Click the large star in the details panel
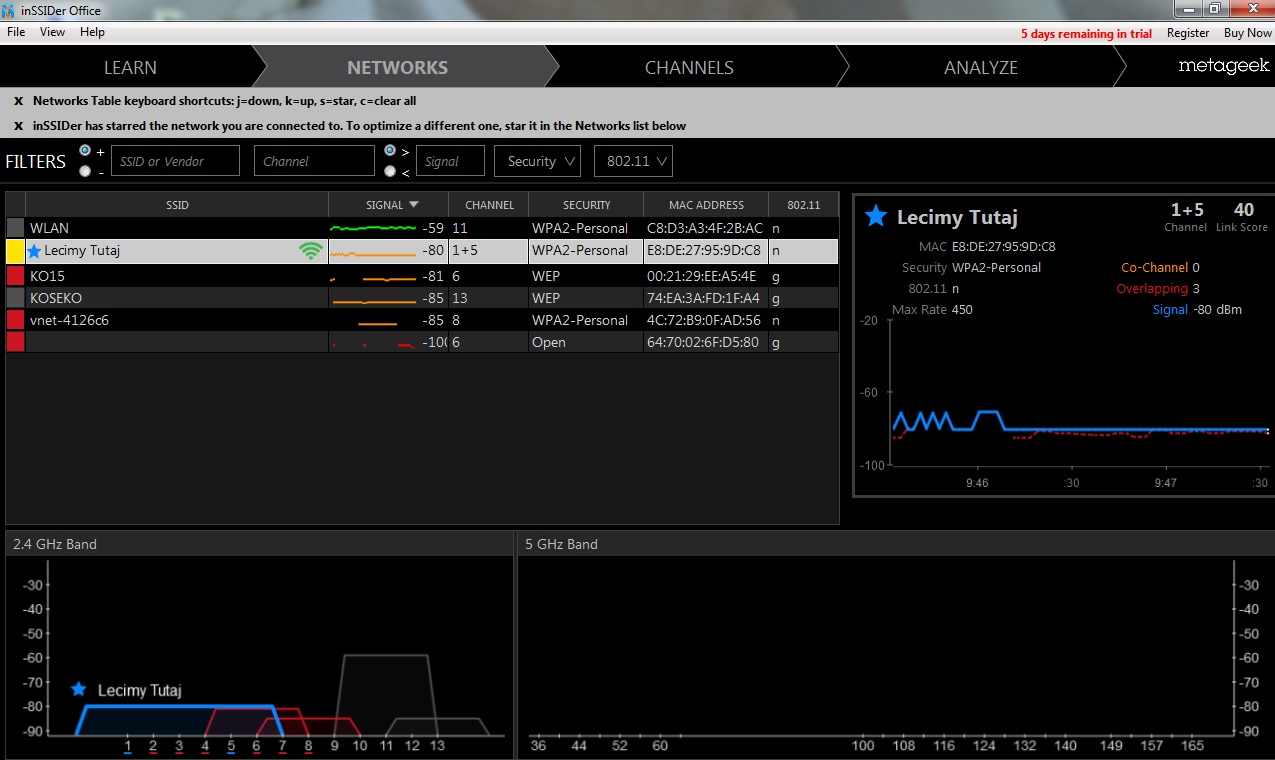Viewport: 1275px width, 760px height. coord(876,216)
